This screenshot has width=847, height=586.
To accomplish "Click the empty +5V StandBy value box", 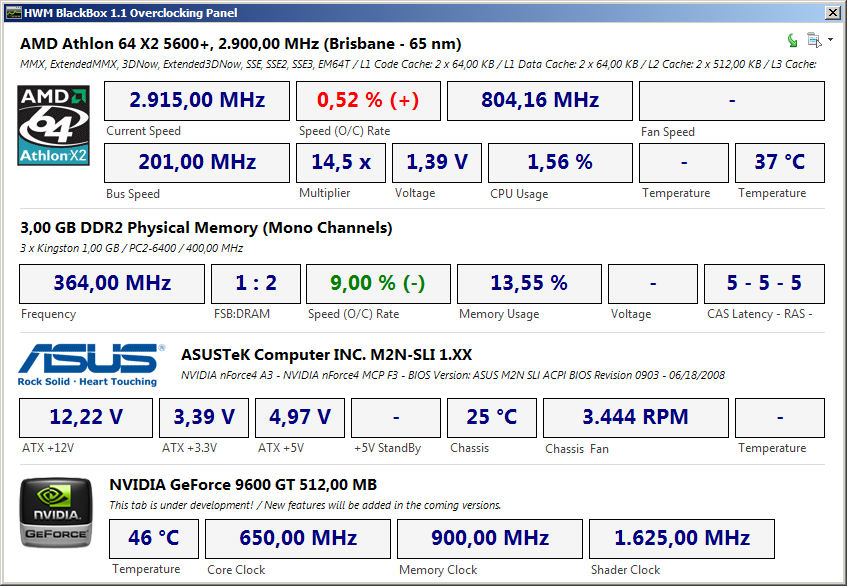I will (x=395, y=417).
